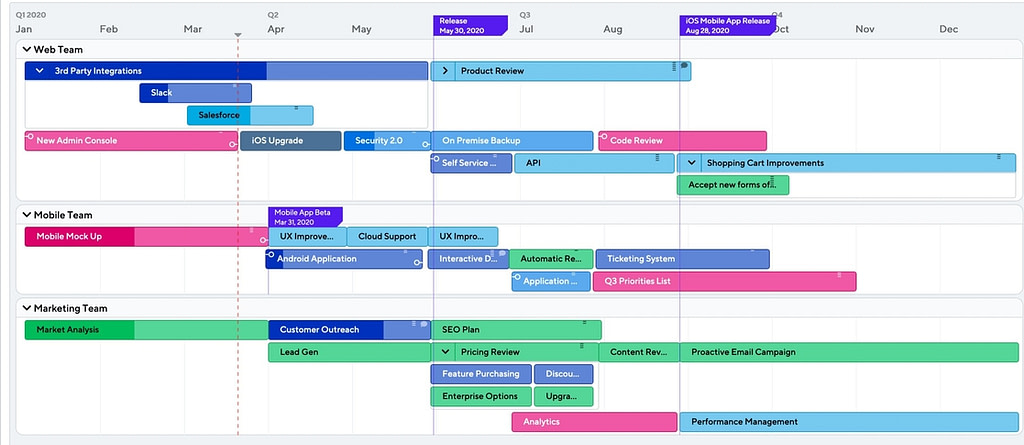Click dependency circle at end of Security 2.0
Image resolution: width=1024 pixels, height=445 pixels.
pyautogui.click(x=426, y=144)
